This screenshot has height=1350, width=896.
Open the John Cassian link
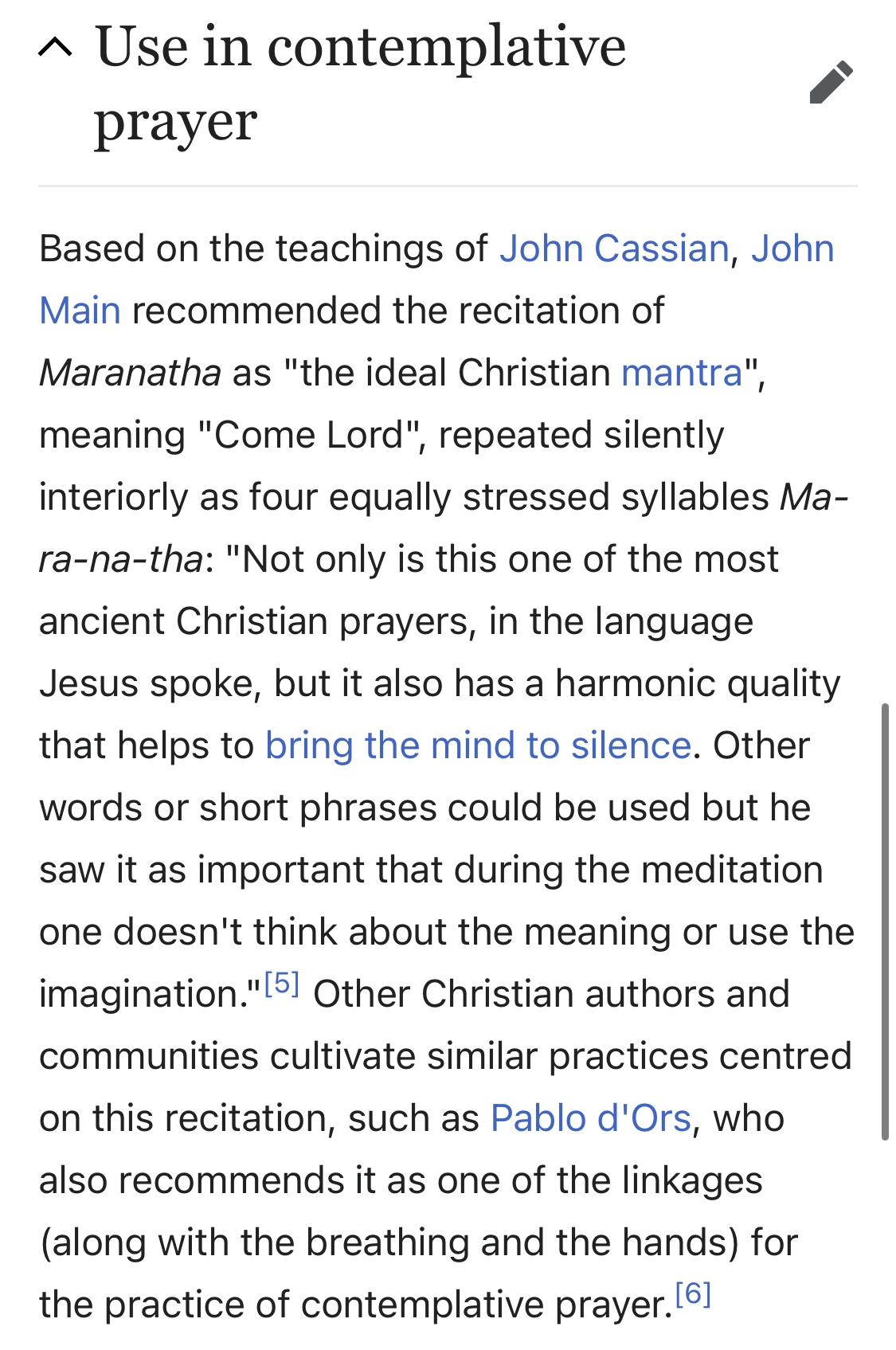[614, 248]
